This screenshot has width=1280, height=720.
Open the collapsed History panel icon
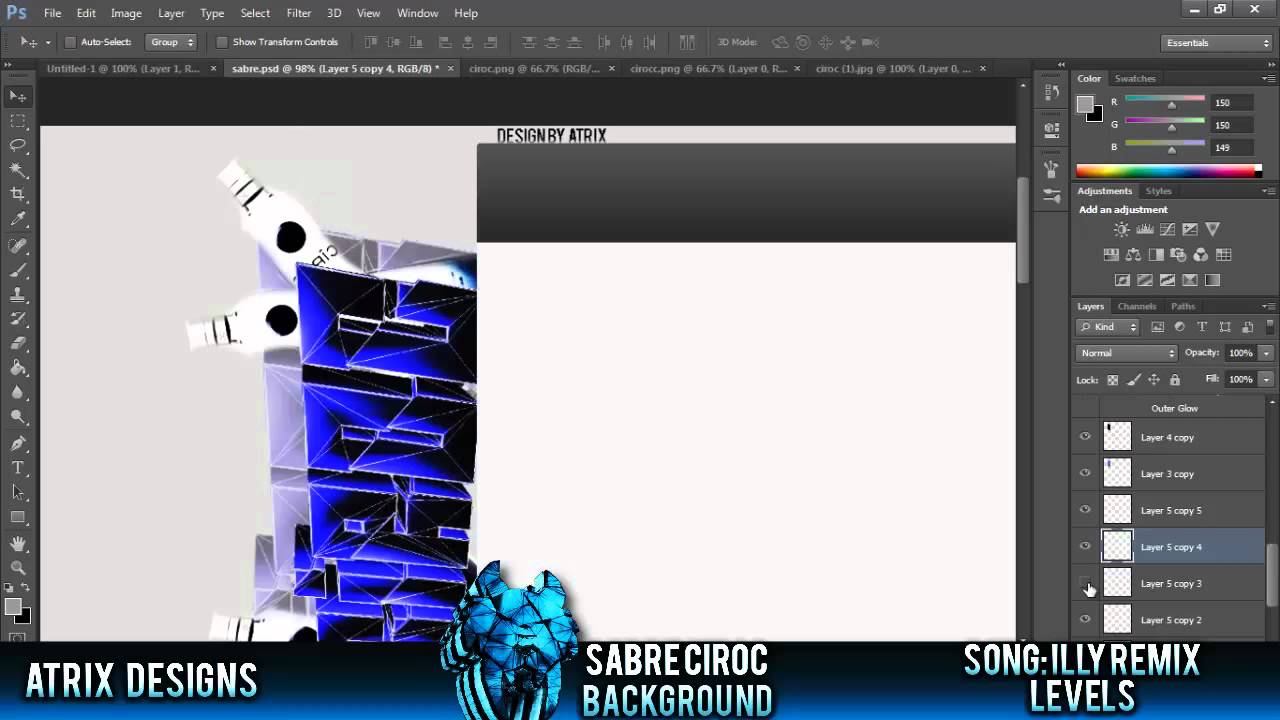coord(1051,92)
